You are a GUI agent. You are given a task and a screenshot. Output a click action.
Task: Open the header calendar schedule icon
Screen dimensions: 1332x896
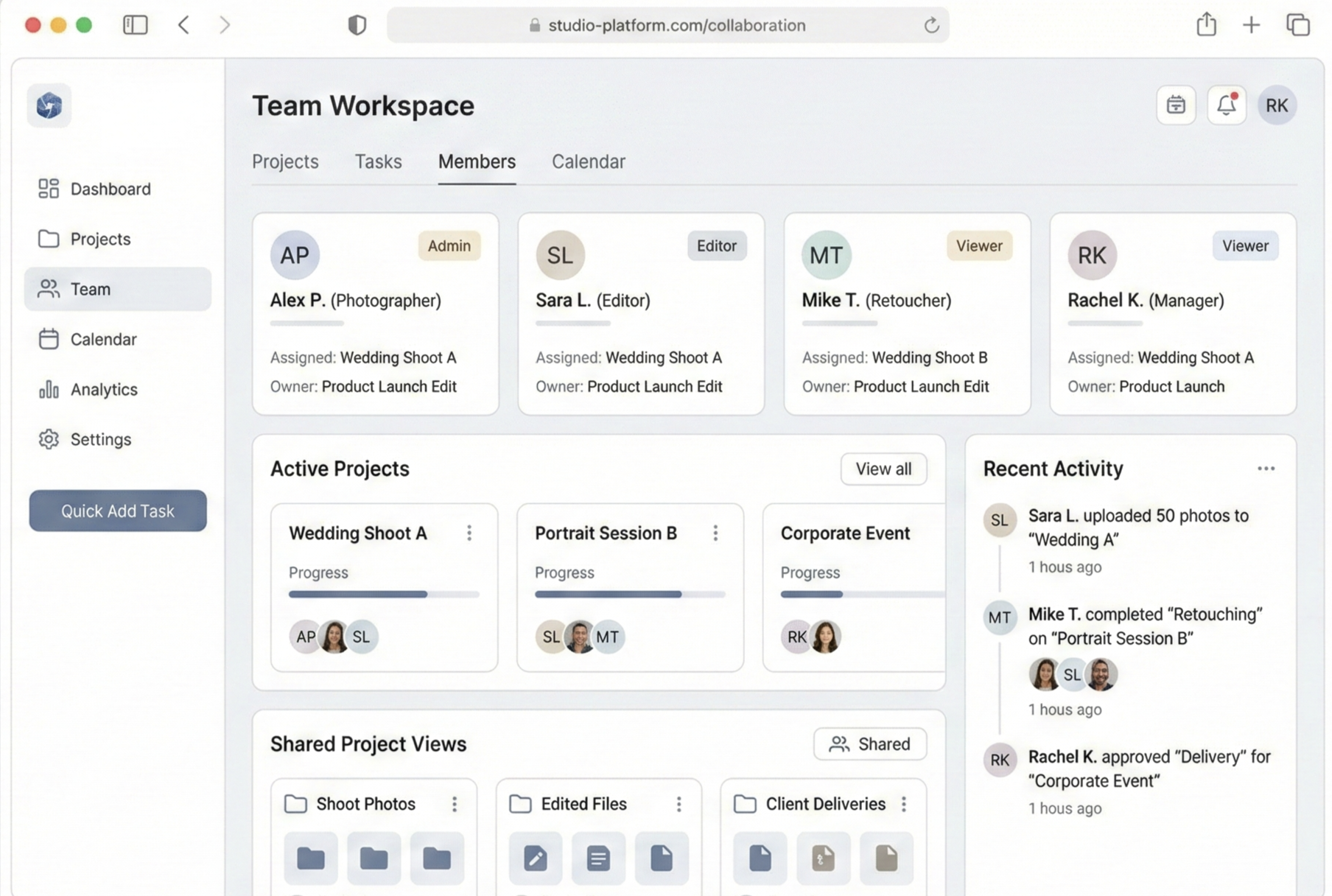tap(1176, 105)
